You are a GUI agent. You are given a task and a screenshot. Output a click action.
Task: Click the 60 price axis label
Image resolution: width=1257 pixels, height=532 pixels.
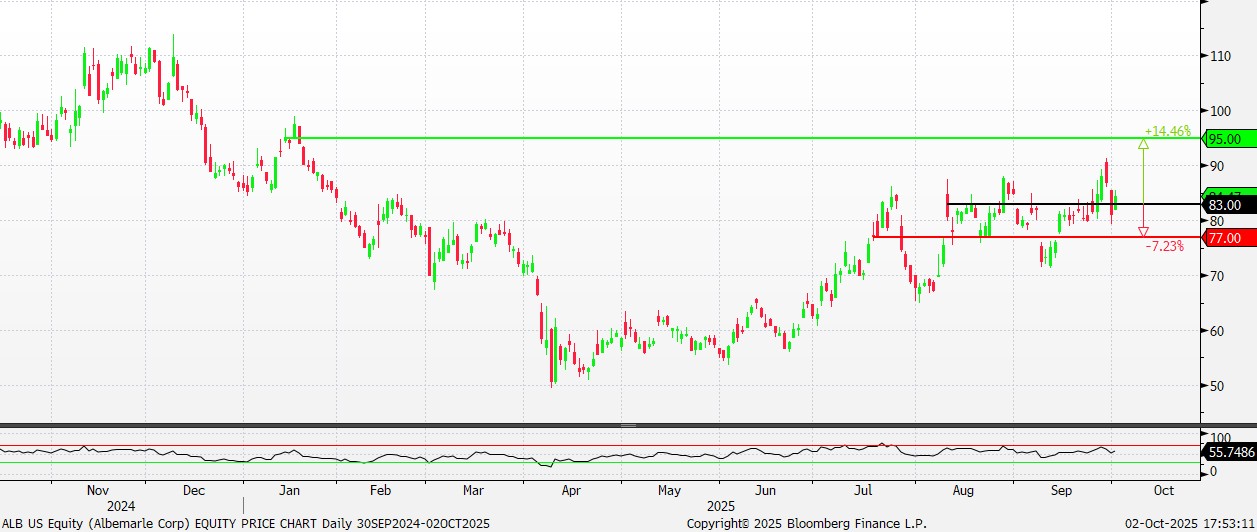[x=1216, y=331]
